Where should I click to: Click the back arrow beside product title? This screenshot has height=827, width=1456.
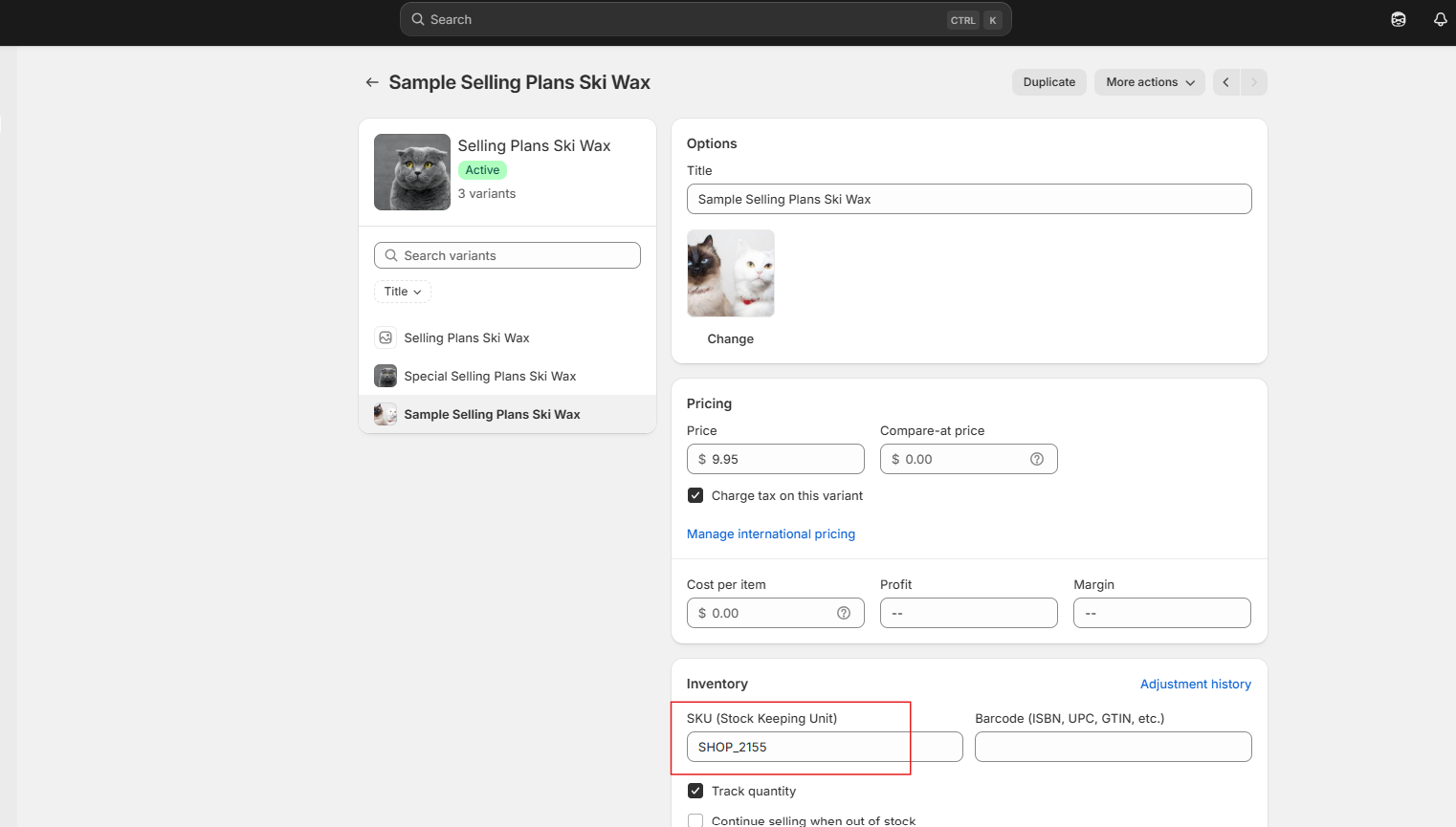tap(372, 82)
